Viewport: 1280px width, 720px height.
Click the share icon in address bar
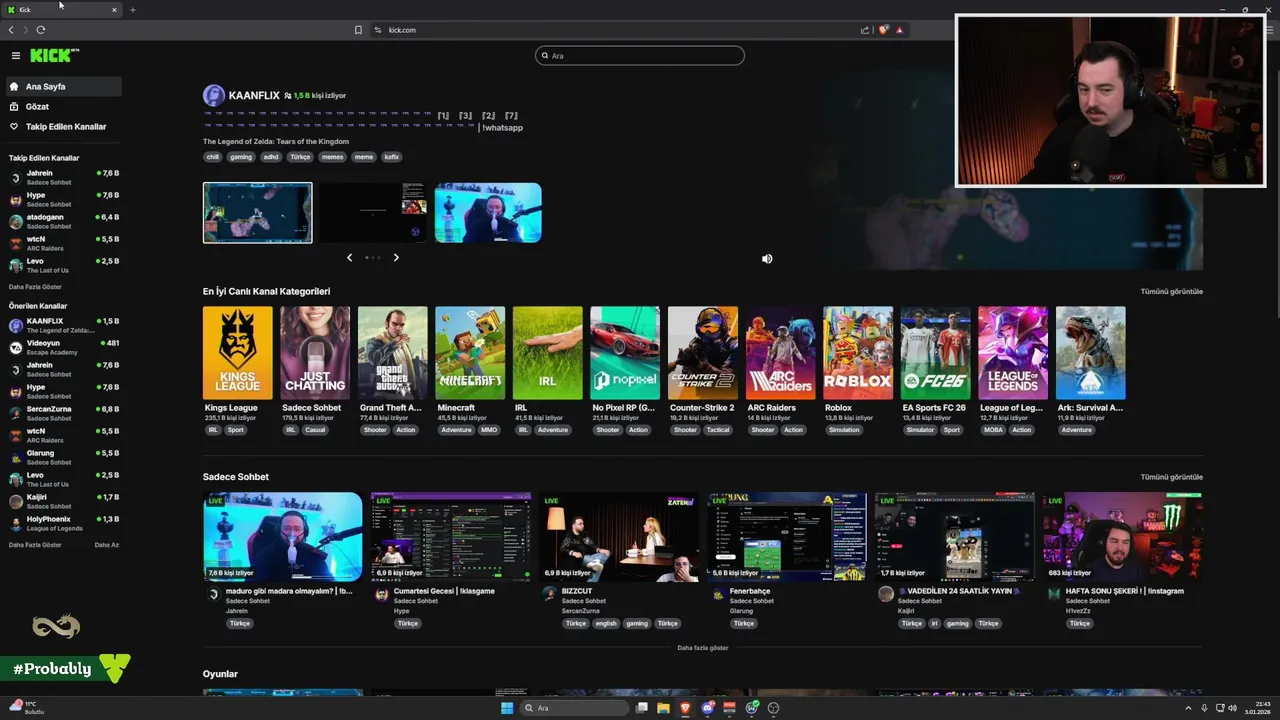pos(865,30)
